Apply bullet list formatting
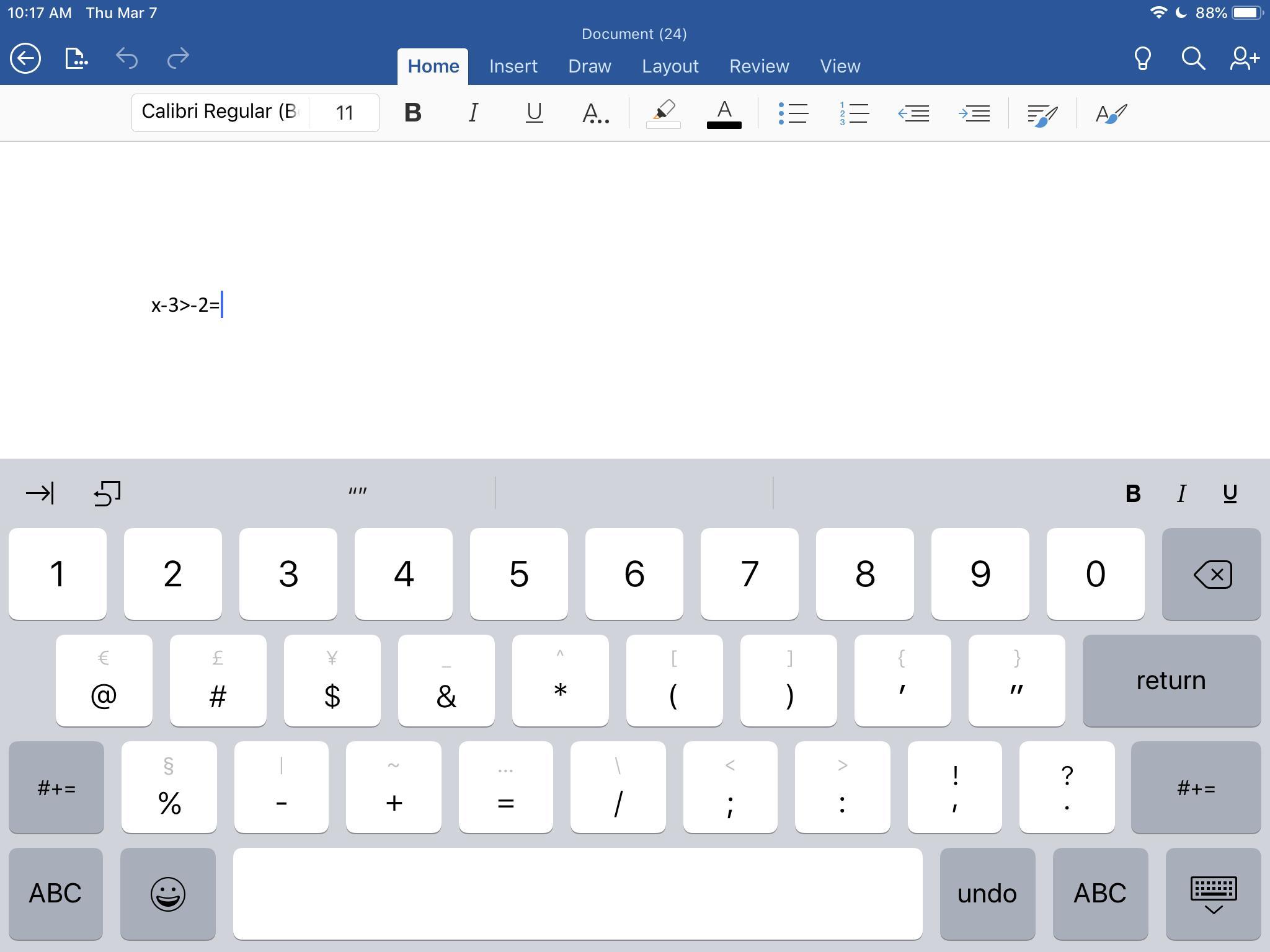Viewport: 1270px width, 952px height. (793, 113)
